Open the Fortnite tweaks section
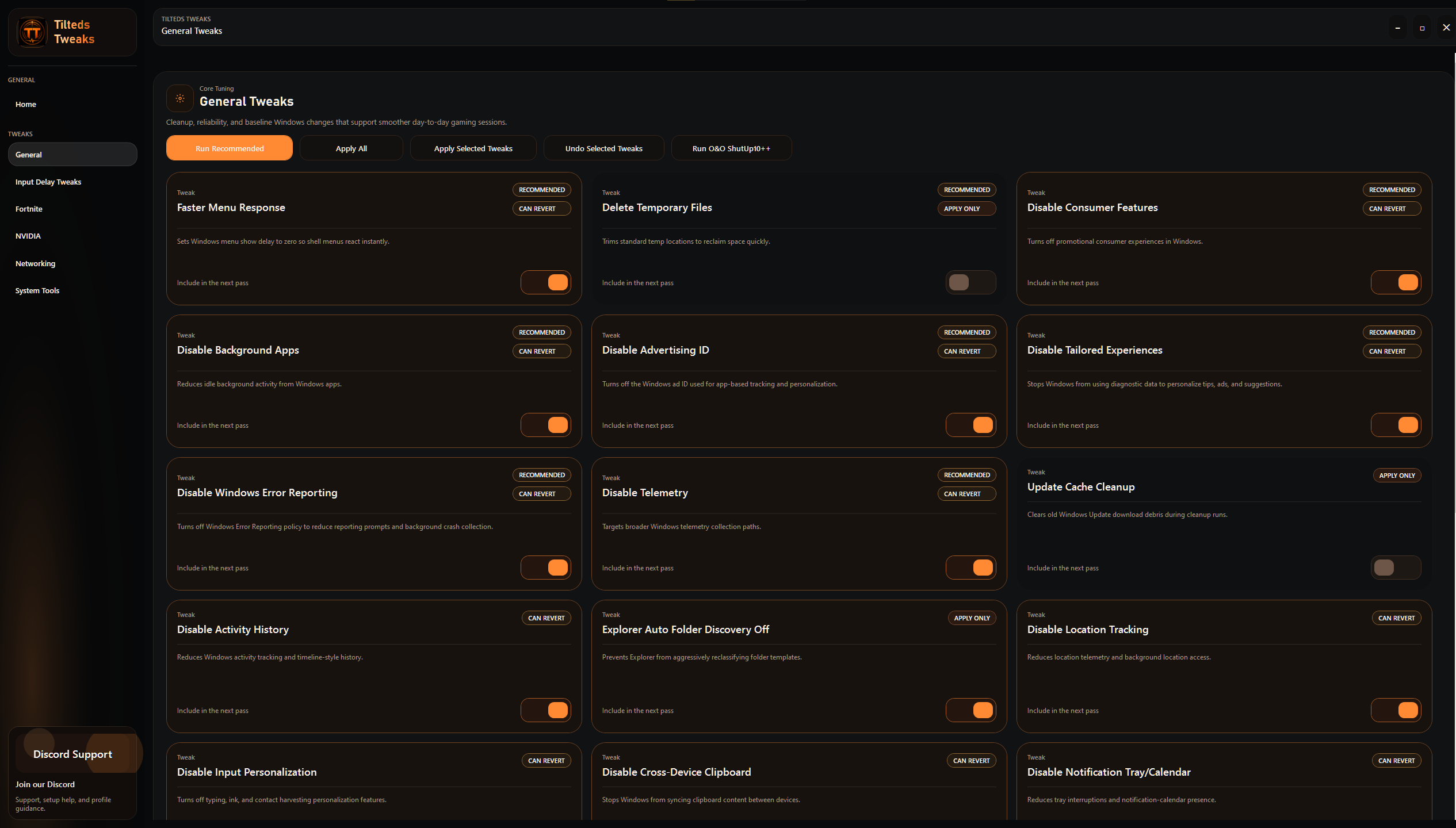The height and width of the screenshot is (828, 1456). [72, 209]
